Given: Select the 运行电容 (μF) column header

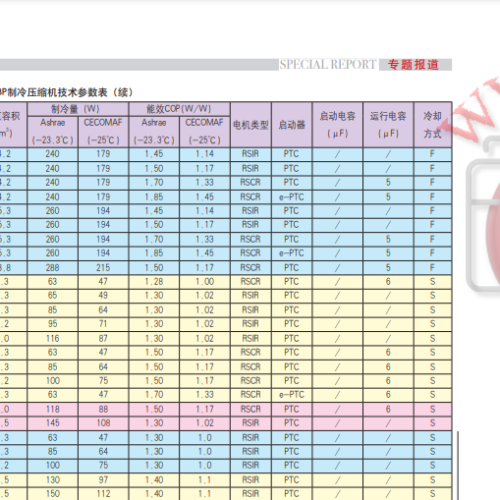Looking at the screenshot, I should (x=388, y=125).
